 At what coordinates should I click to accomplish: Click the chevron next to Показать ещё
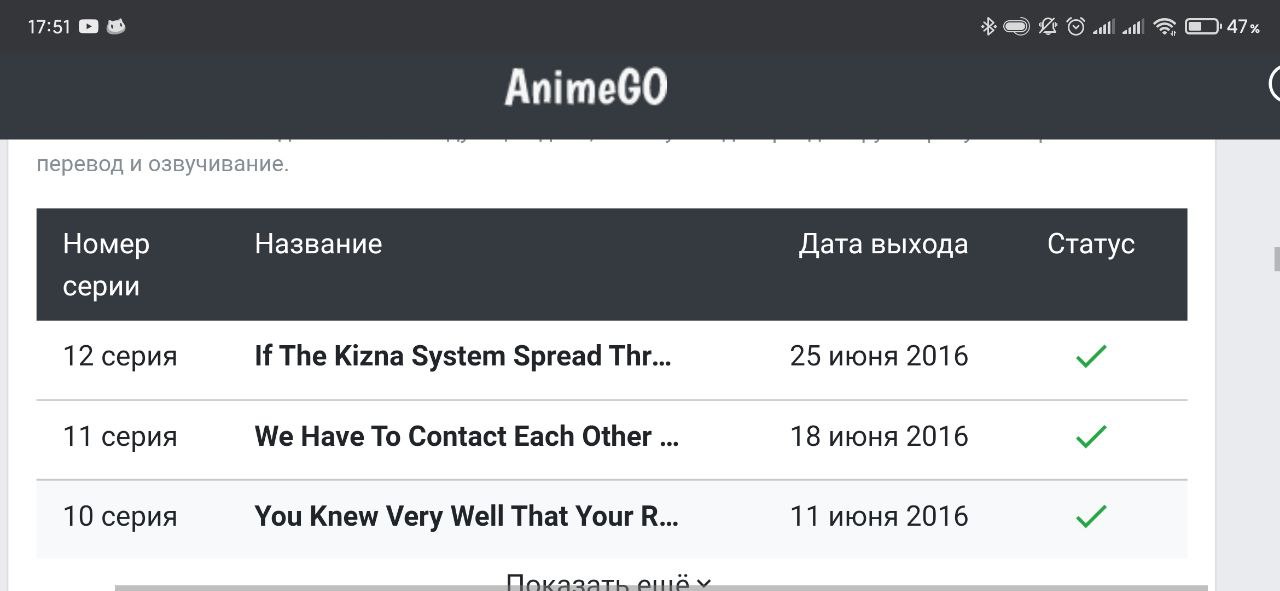point(703,583)
